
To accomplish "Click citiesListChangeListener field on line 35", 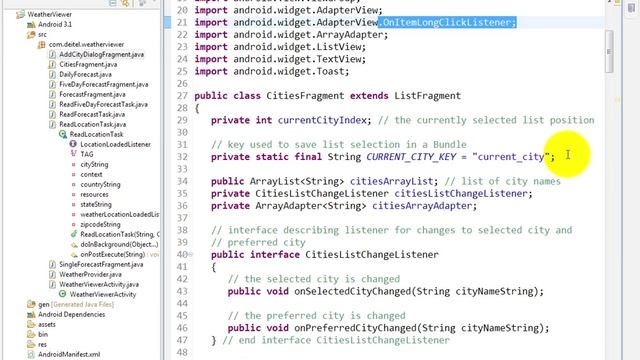I will [461, 193].
